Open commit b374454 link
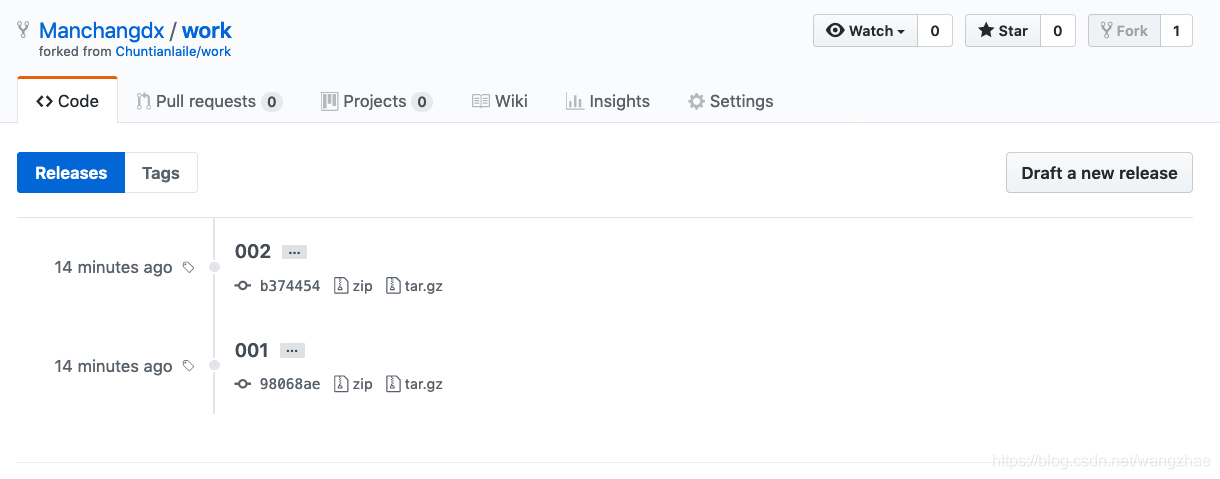1220x479 pixels. point(290,286)
